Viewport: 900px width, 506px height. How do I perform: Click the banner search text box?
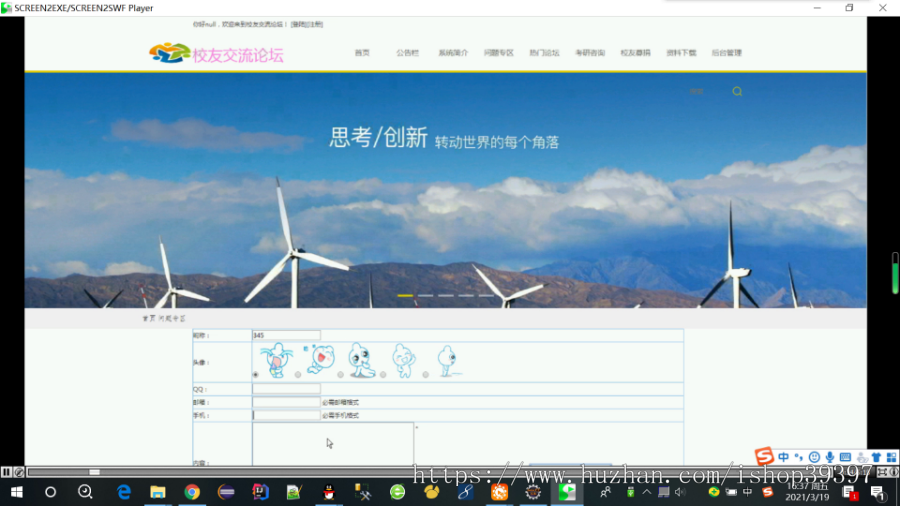pyautogui.click(x=697, y=91)
